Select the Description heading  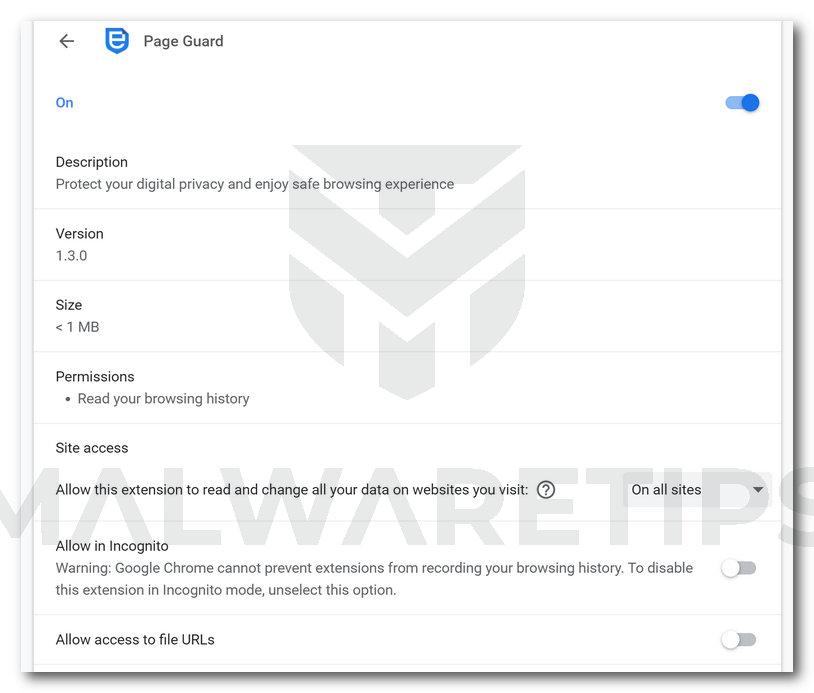[x=91, y=162]
